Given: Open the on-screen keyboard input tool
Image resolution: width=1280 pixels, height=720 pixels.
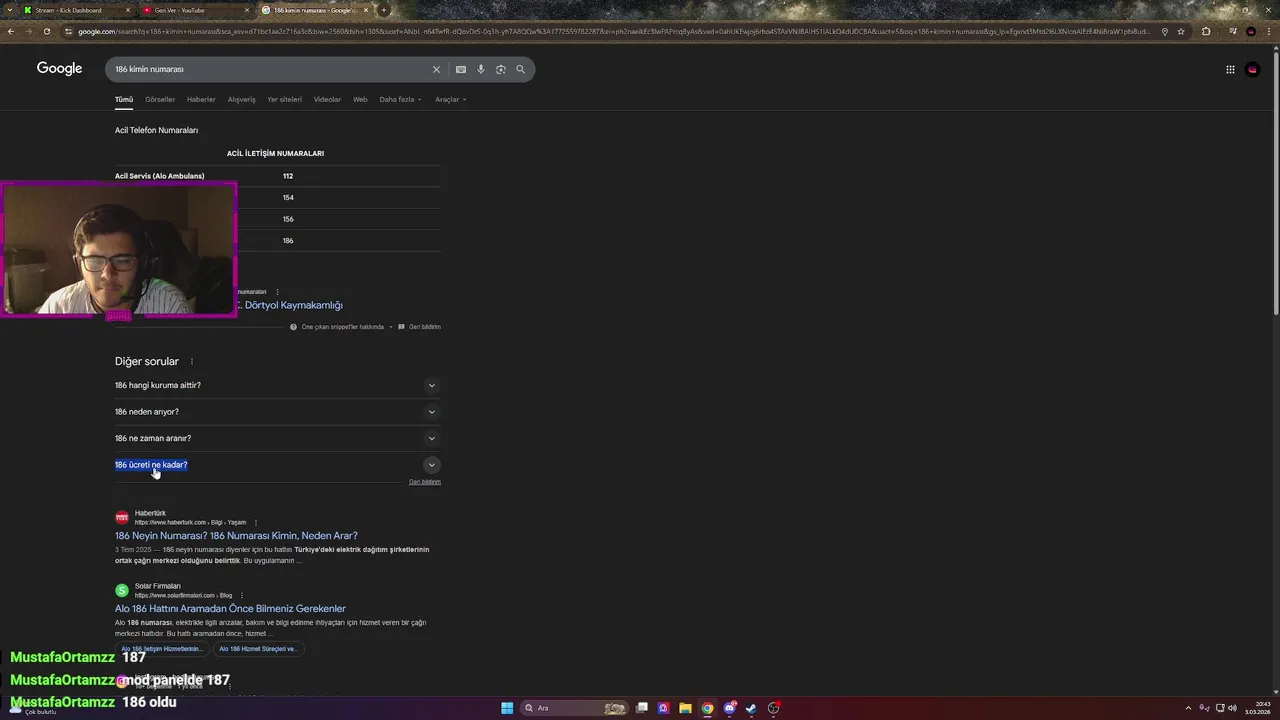Looking at the screenshot, I should click(461, 69).
